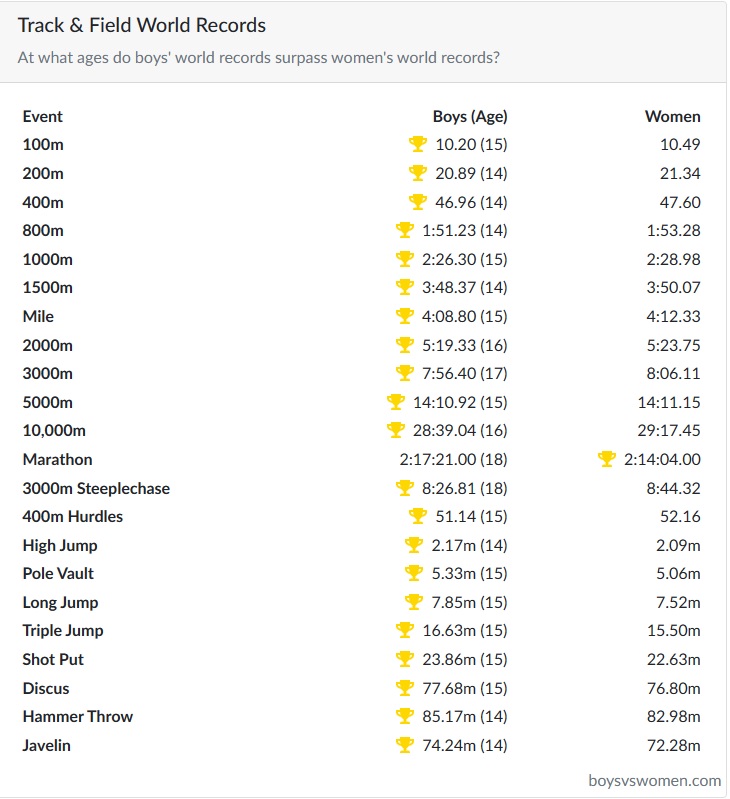Click the trophy next to Discus 77.68m
730x799 pixels.
coord(405,688)
